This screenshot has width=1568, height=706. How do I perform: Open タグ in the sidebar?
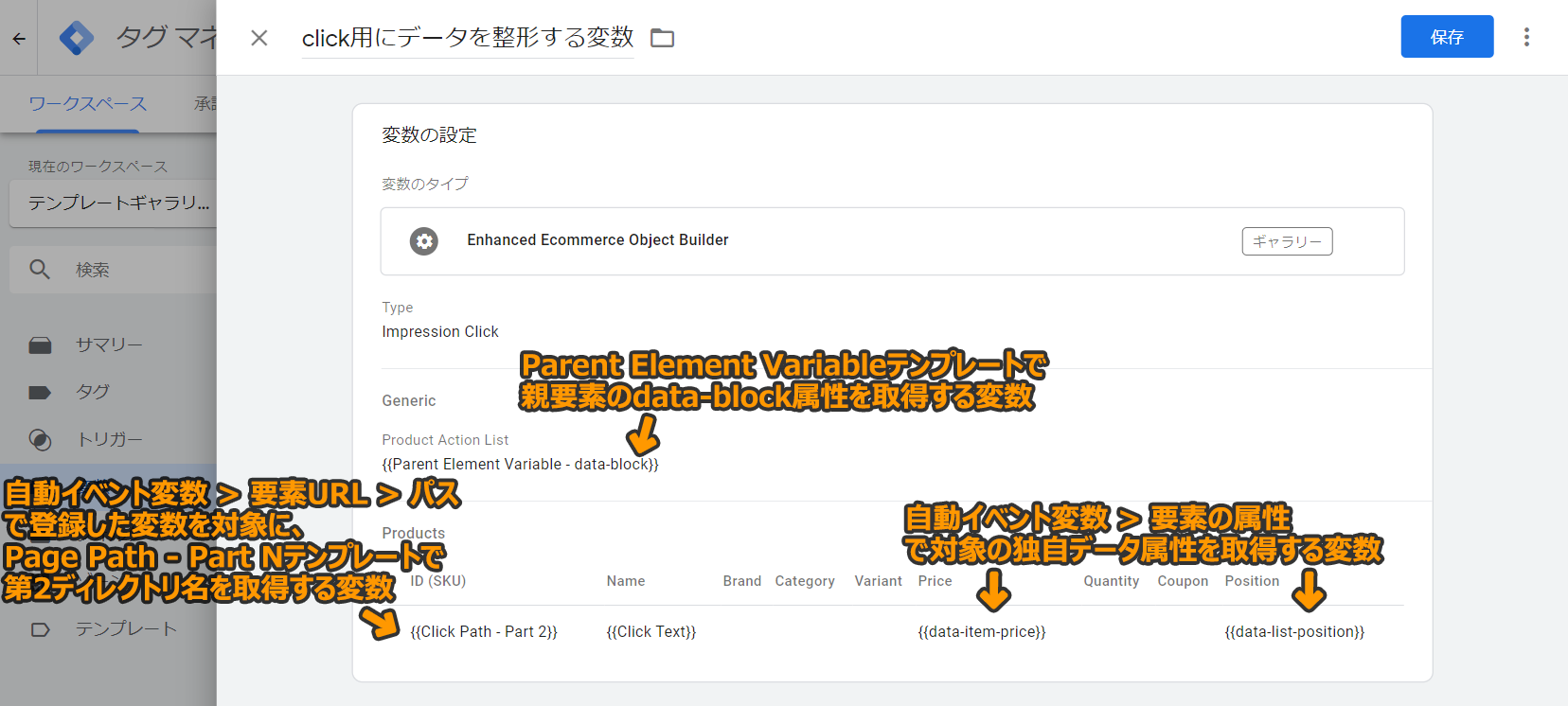click(93, 392)
